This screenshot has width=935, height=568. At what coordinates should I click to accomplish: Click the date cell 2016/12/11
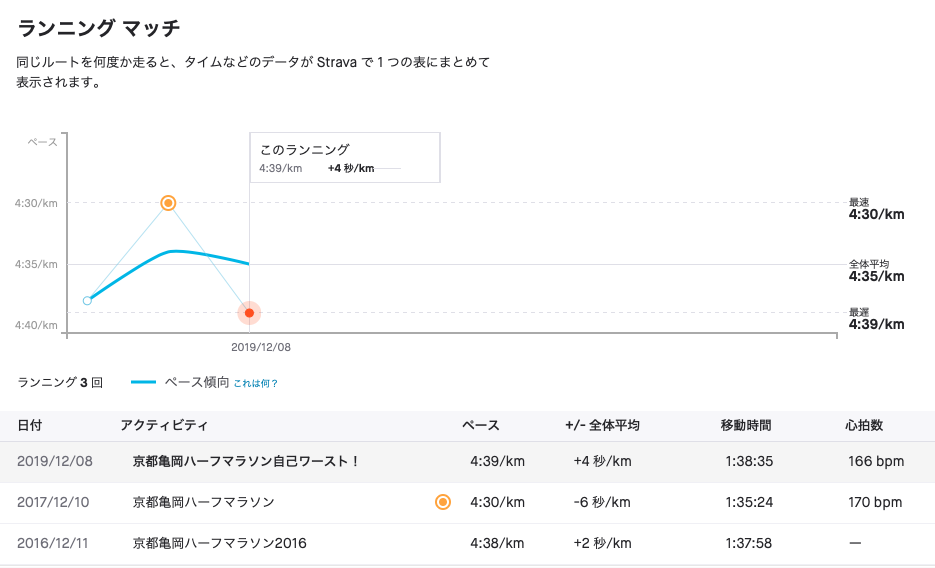click(52, 543)
